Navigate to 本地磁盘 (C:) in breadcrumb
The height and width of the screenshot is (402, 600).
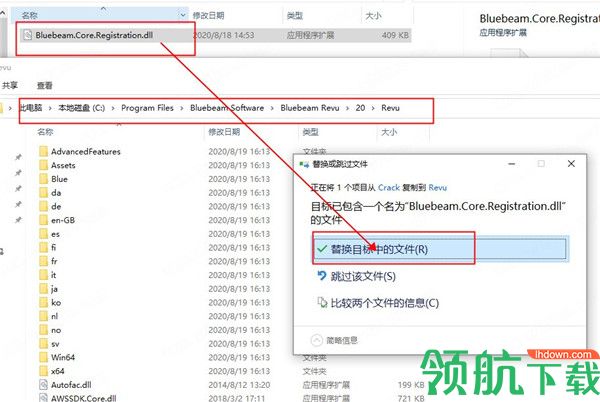(x=82, y=108)
